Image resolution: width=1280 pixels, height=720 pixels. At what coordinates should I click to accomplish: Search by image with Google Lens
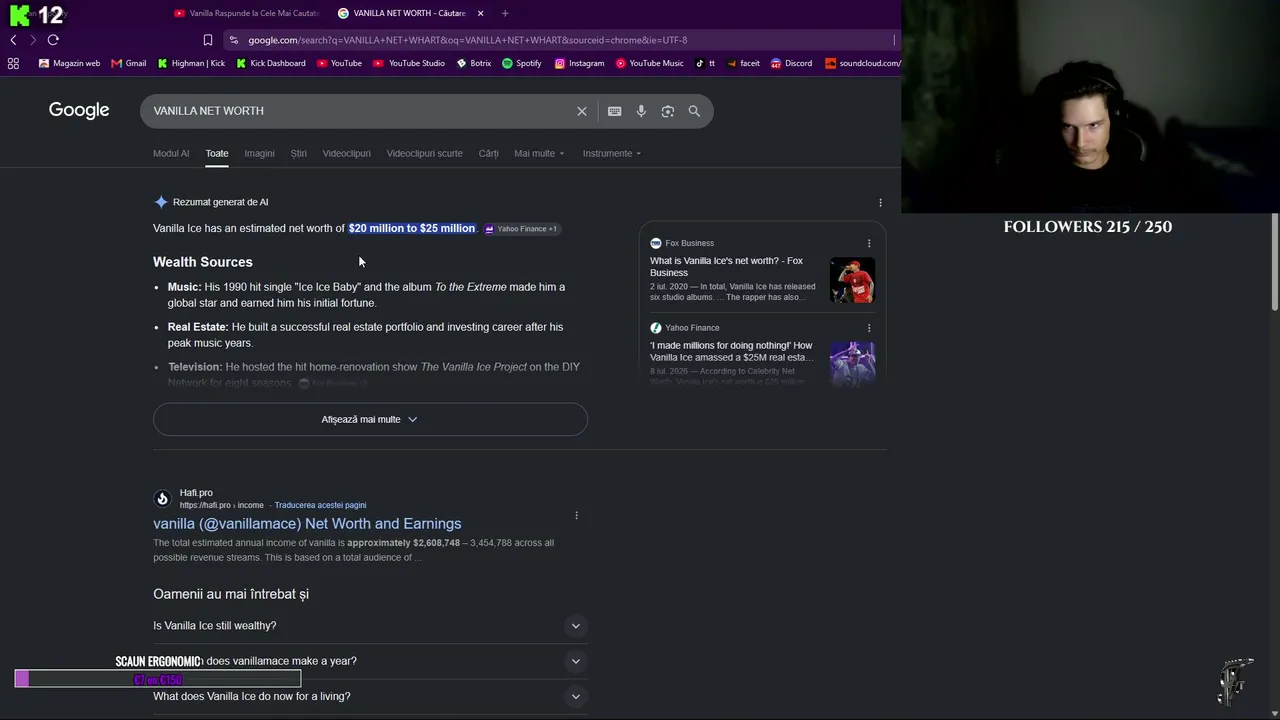point(668,111)
